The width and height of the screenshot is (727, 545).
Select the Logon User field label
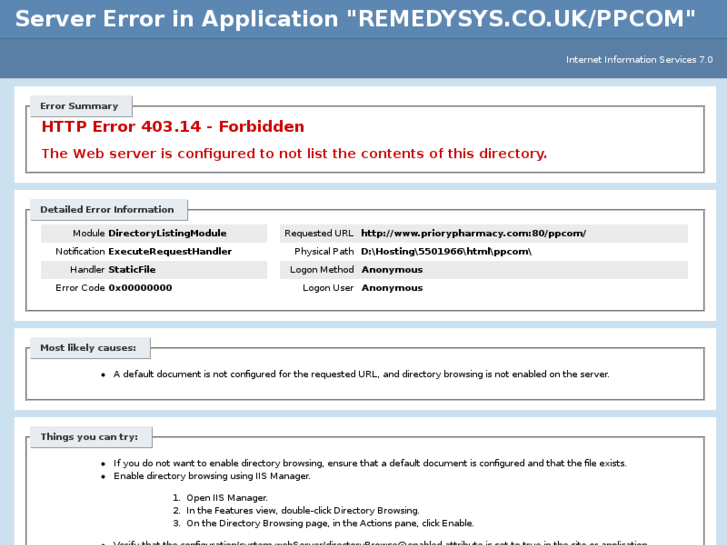328,288
